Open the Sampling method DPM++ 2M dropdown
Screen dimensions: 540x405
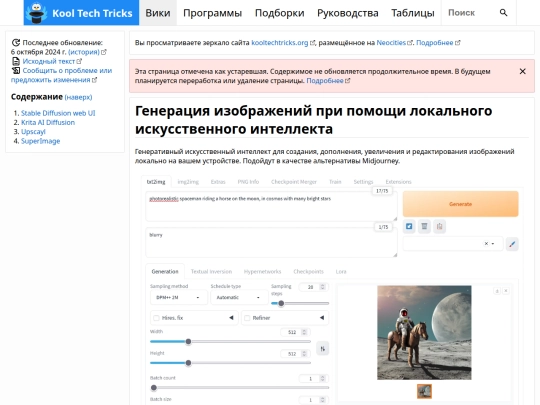click(x=178, y=297)
